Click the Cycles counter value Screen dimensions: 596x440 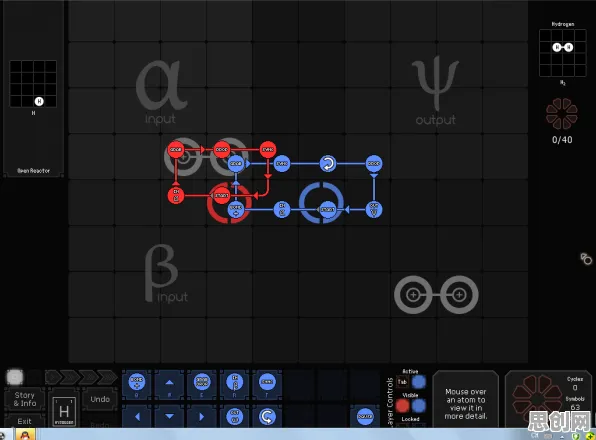575,388
